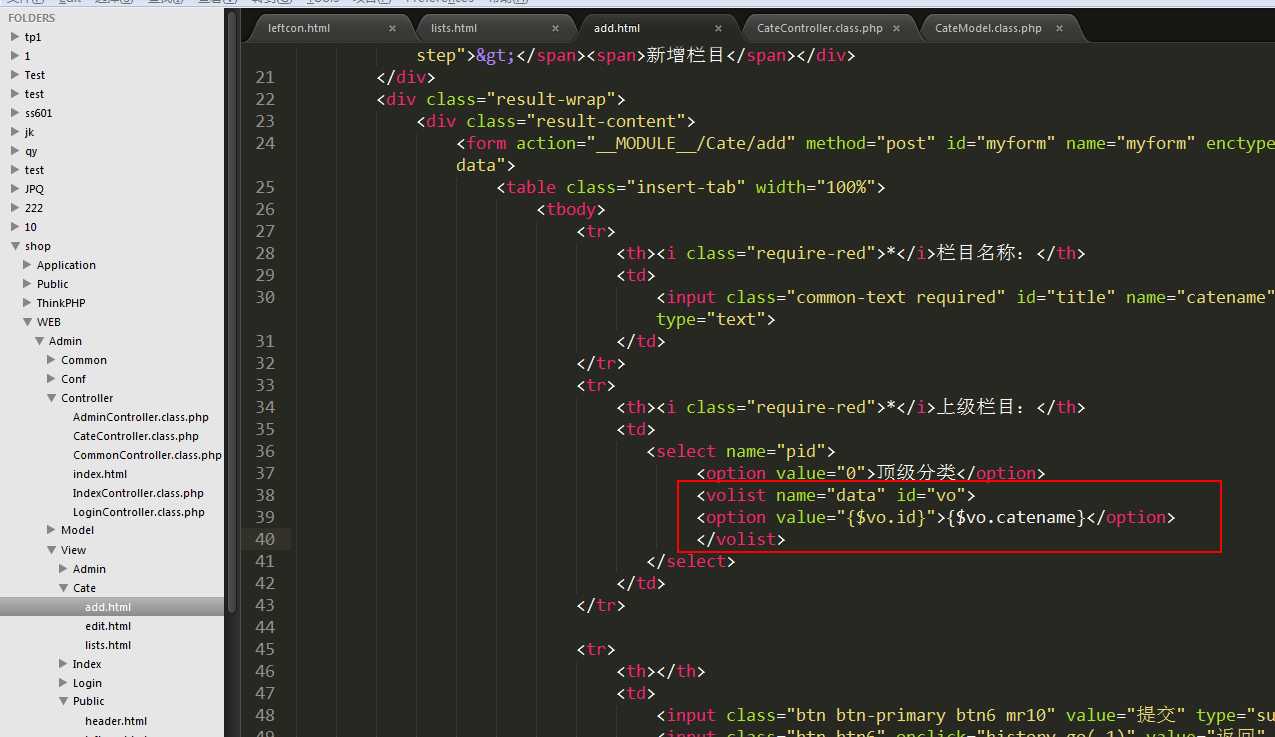Click the sidebar vertical scrollbar
The width and height of the screenshot is (1275, 737).
[x=232, y=310]
